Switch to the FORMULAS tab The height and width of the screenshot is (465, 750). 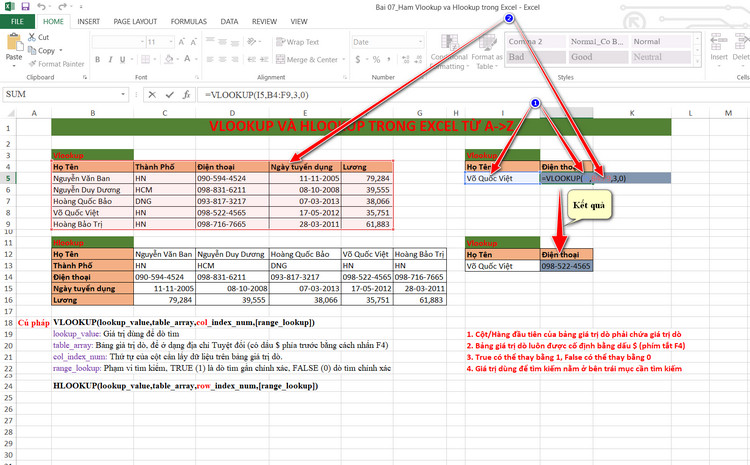(188, 22)
